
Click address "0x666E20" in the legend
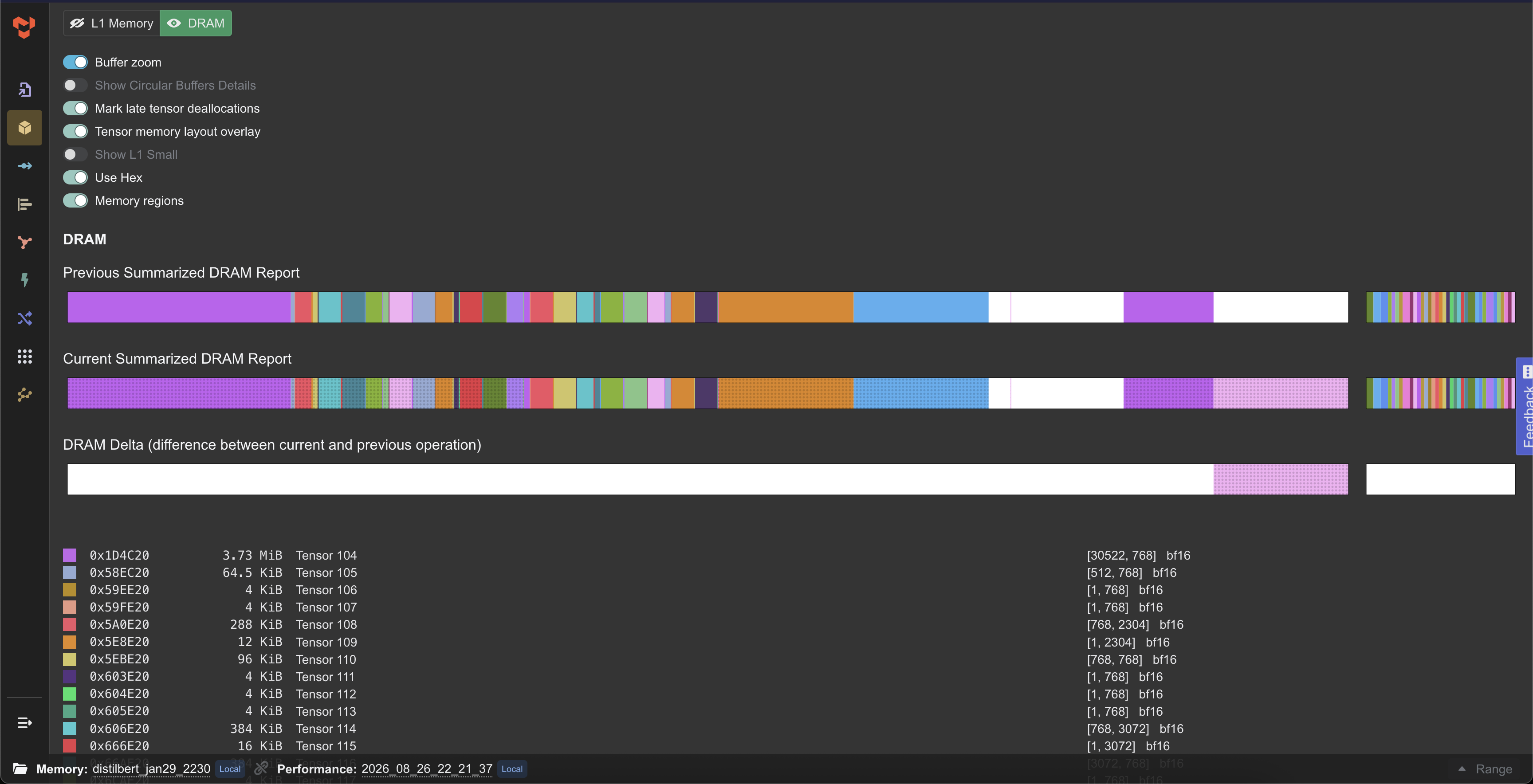pos(120,746)
